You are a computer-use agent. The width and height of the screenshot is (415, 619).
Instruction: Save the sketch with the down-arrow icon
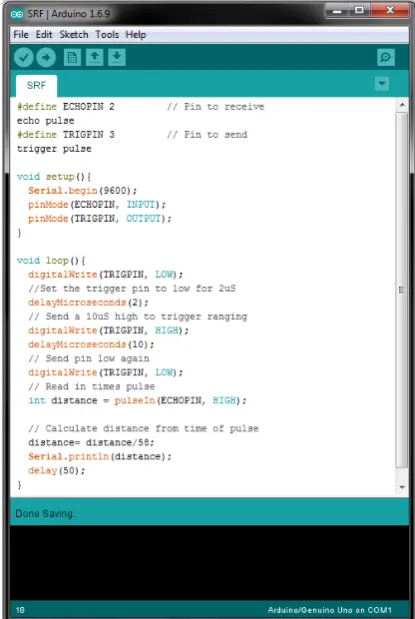coord(117,58)
